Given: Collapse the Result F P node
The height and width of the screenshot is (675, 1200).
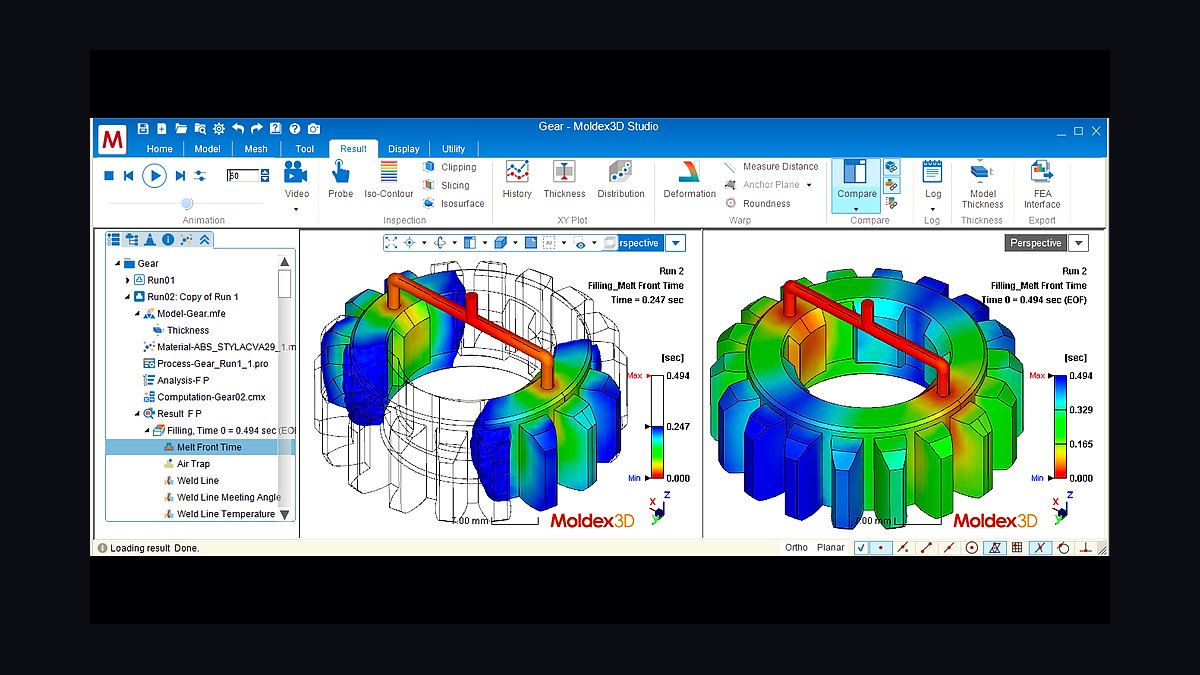Looking at the screenshot, I should click(137, 414).
